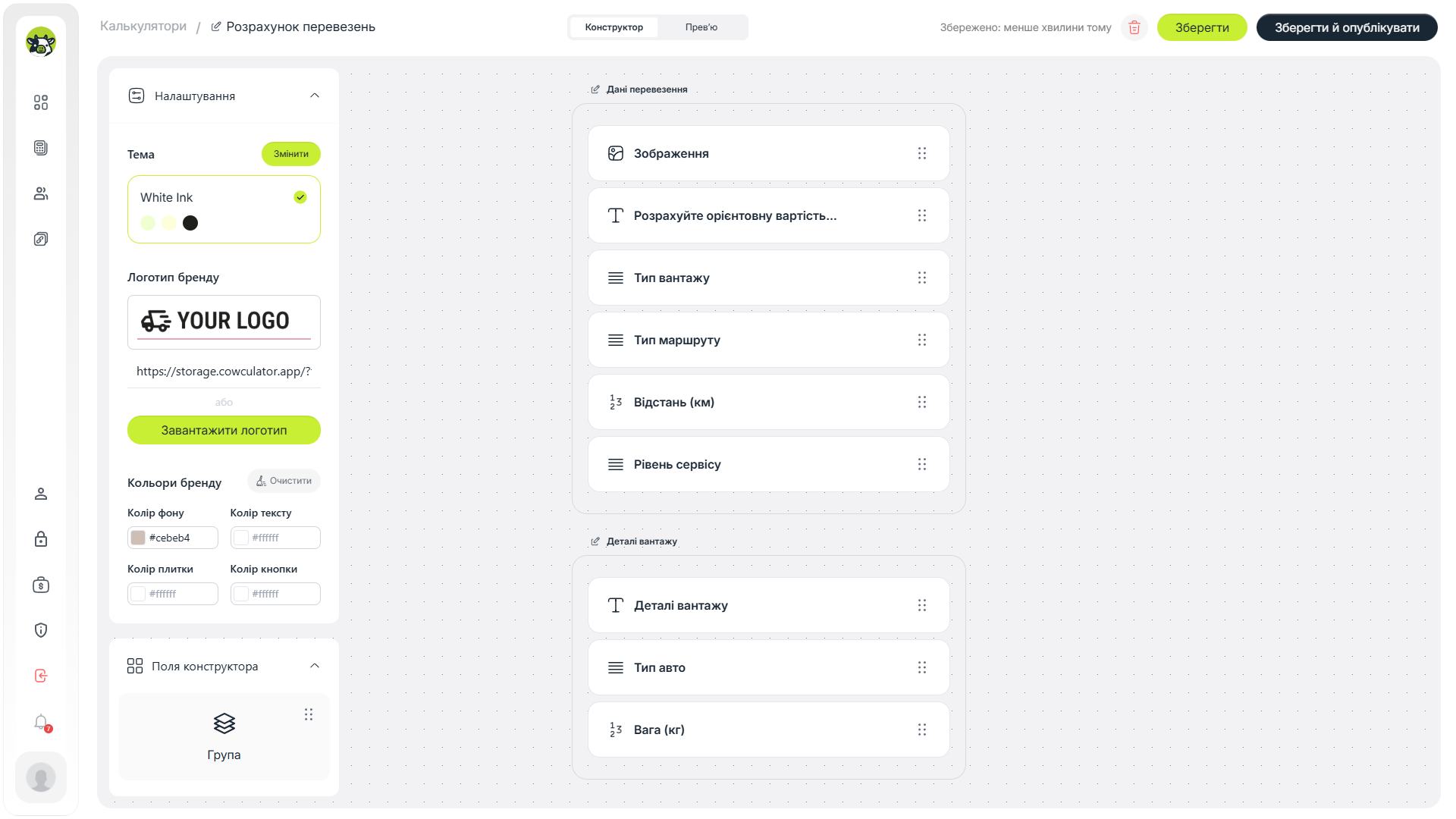Viewport: 1456px width, 819px height.
Task: Click the logo URL input field
Action: click(x=224, y=372)
